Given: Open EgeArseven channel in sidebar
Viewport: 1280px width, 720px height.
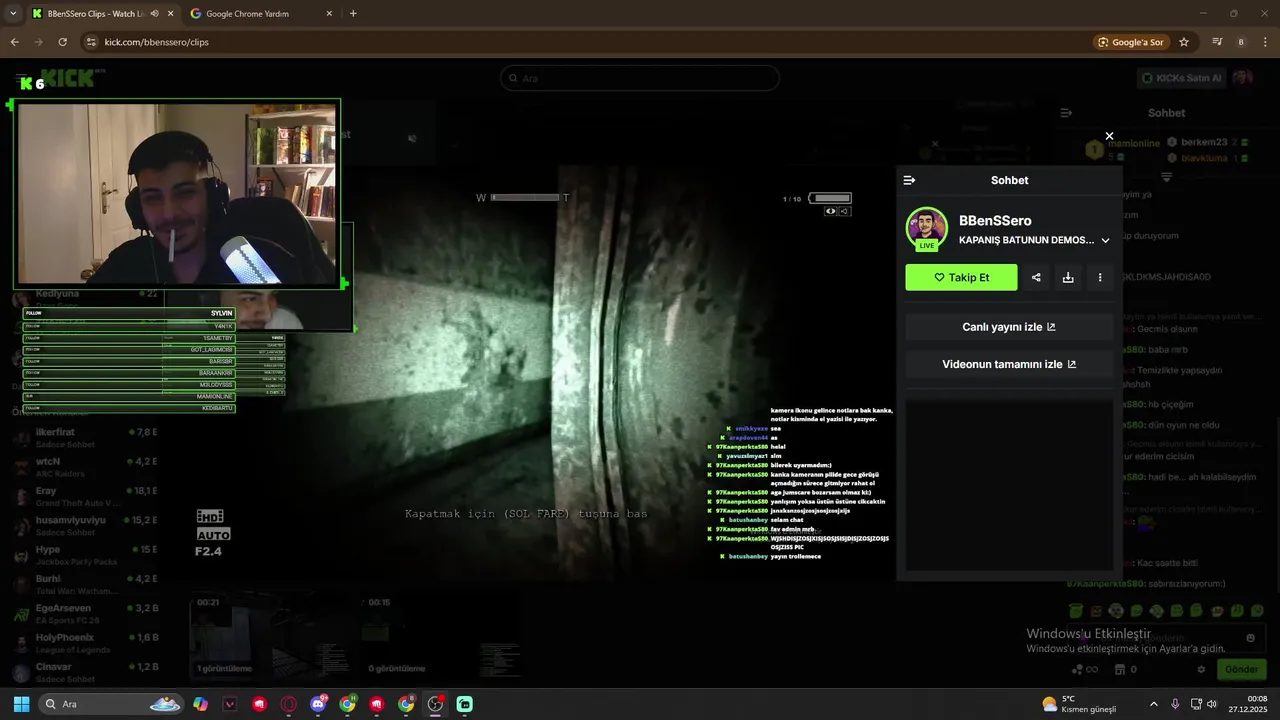Looking at the screenshot, I should pos(84,613).
